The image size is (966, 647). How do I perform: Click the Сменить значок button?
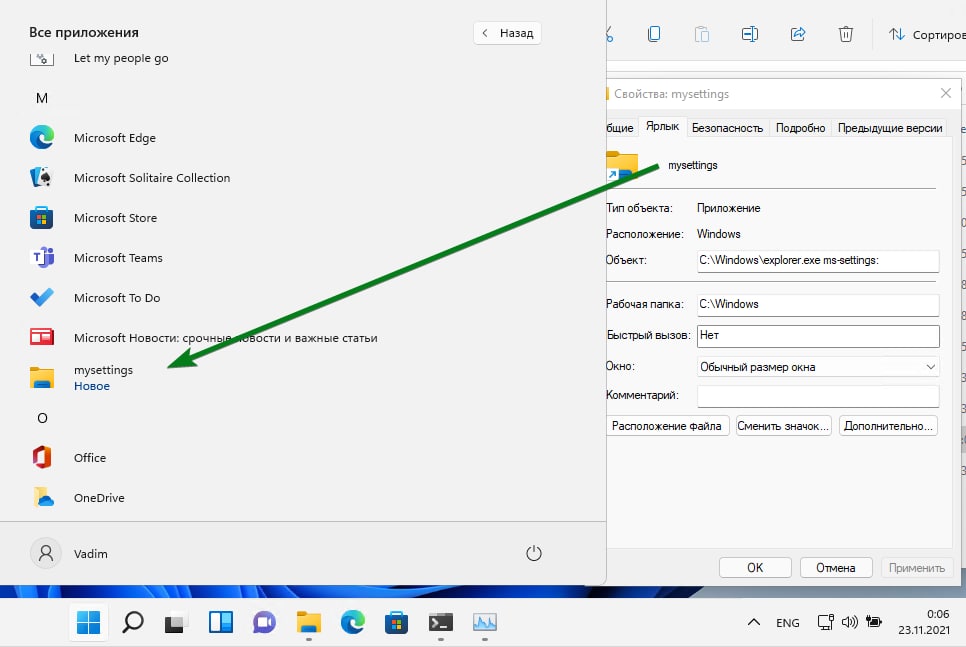tap(783, 426)
